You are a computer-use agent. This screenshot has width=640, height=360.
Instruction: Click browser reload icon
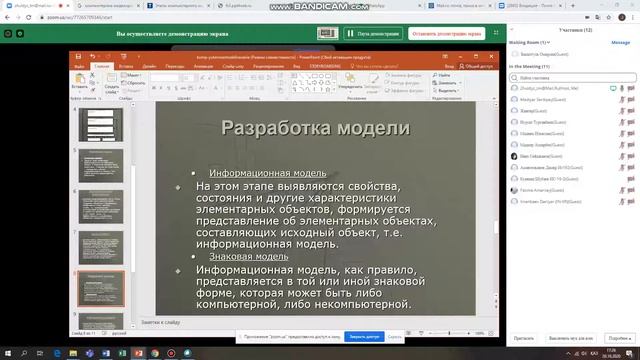(x=28, y=18)
